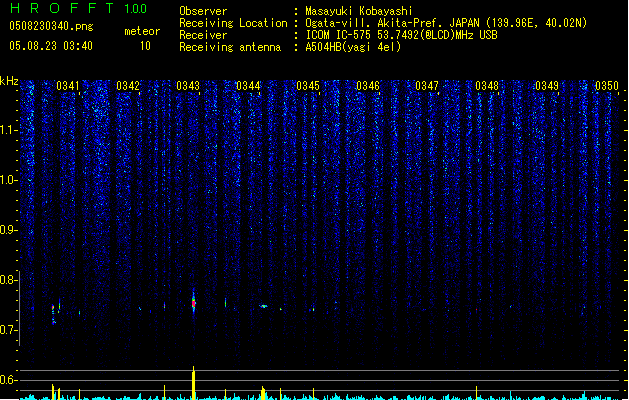Click the 0350 time marker
This screenshot has height=400, width=629.
tap(607, 86)
